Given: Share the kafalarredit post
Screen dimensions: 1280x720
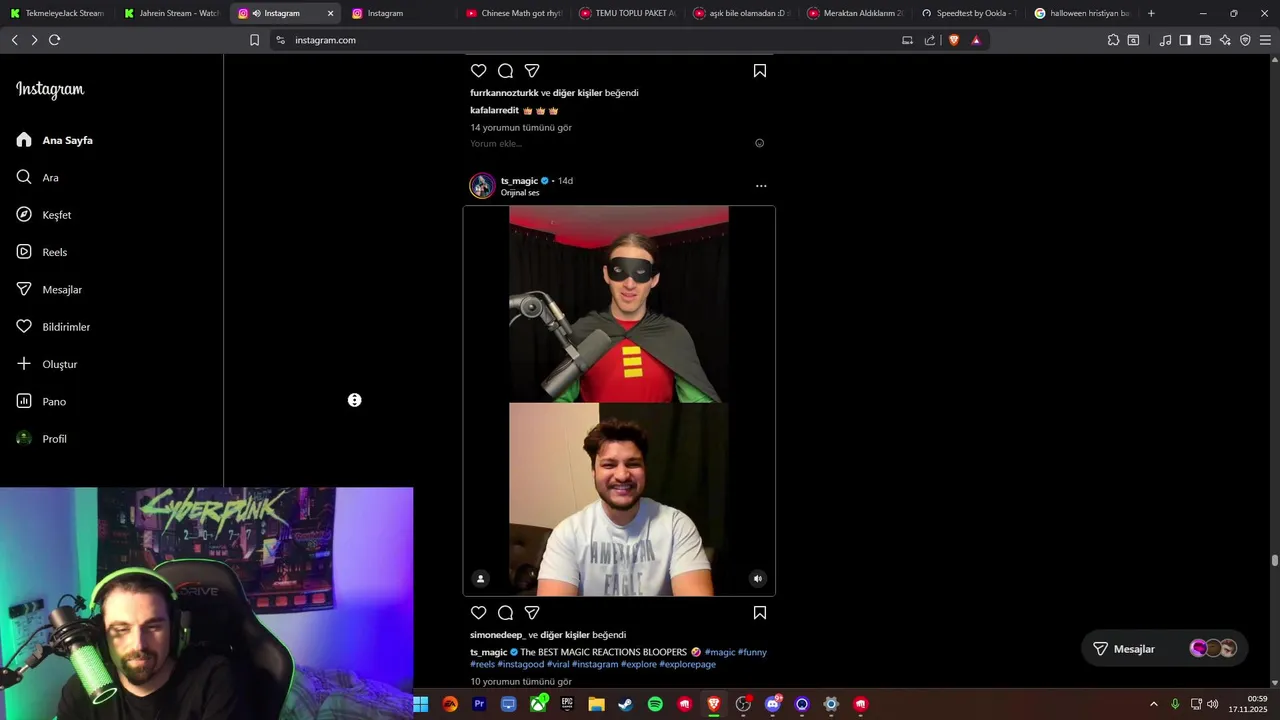Looking at the screenshot, I should 532,71.
